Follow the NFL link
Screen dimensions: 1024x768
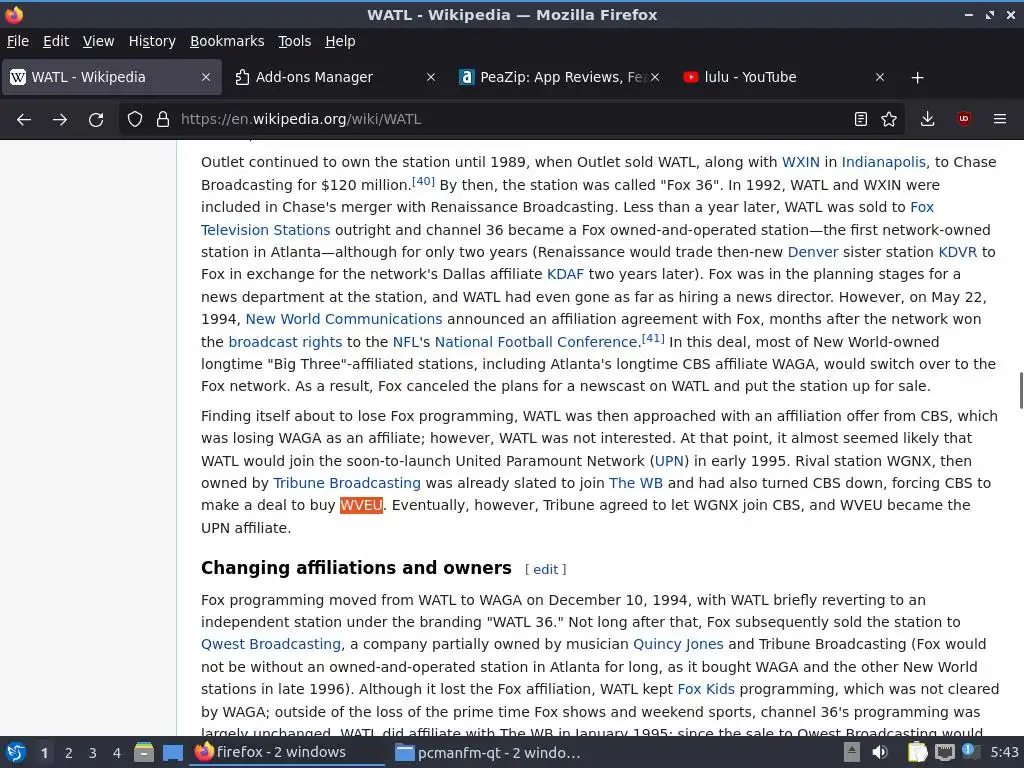tap(405, 342)
